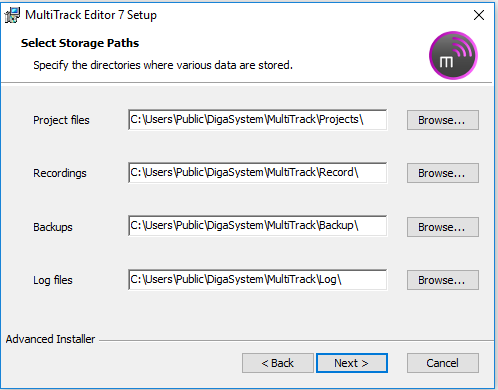The image size is (498, 390).
Task: Cancel the installation
Action: coord(443,363)
